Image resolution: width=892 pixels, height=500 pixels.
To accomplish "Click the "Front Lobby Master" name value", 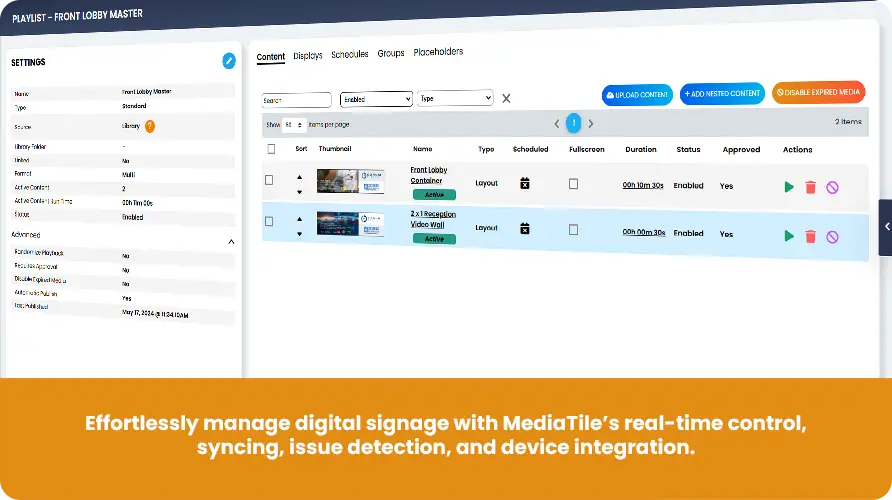I will point(146,92).
